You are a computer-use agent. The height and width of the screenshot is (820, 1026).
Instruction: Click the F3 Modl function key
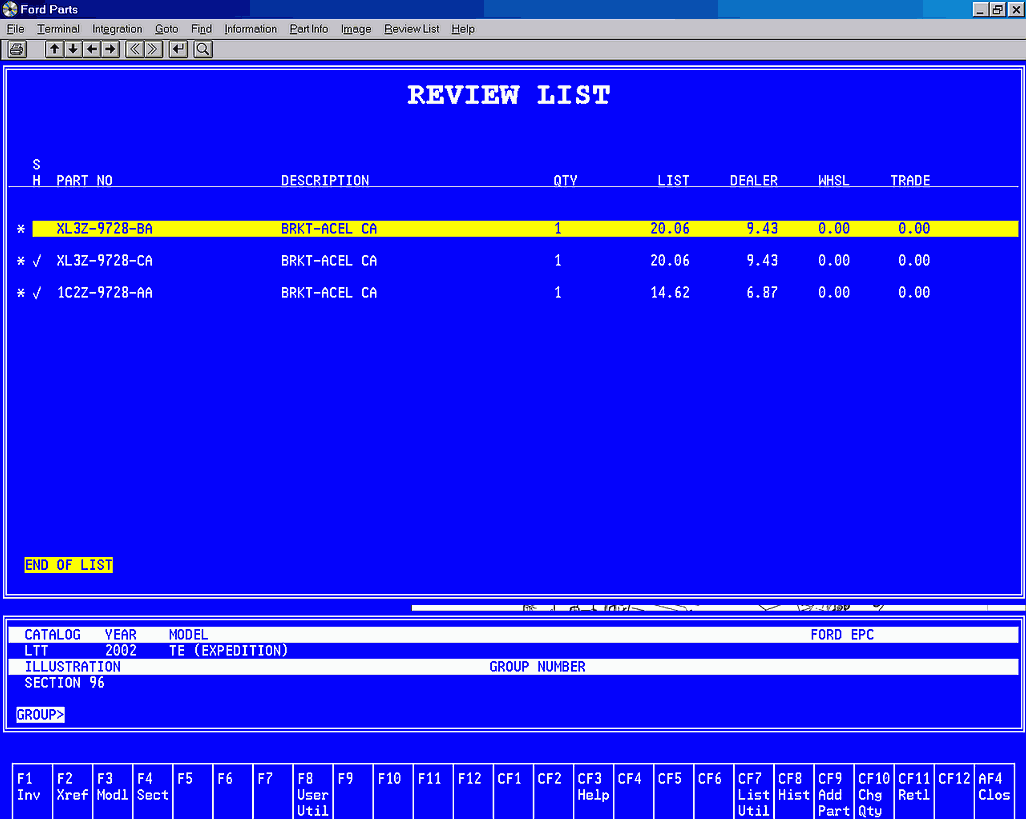113,791
